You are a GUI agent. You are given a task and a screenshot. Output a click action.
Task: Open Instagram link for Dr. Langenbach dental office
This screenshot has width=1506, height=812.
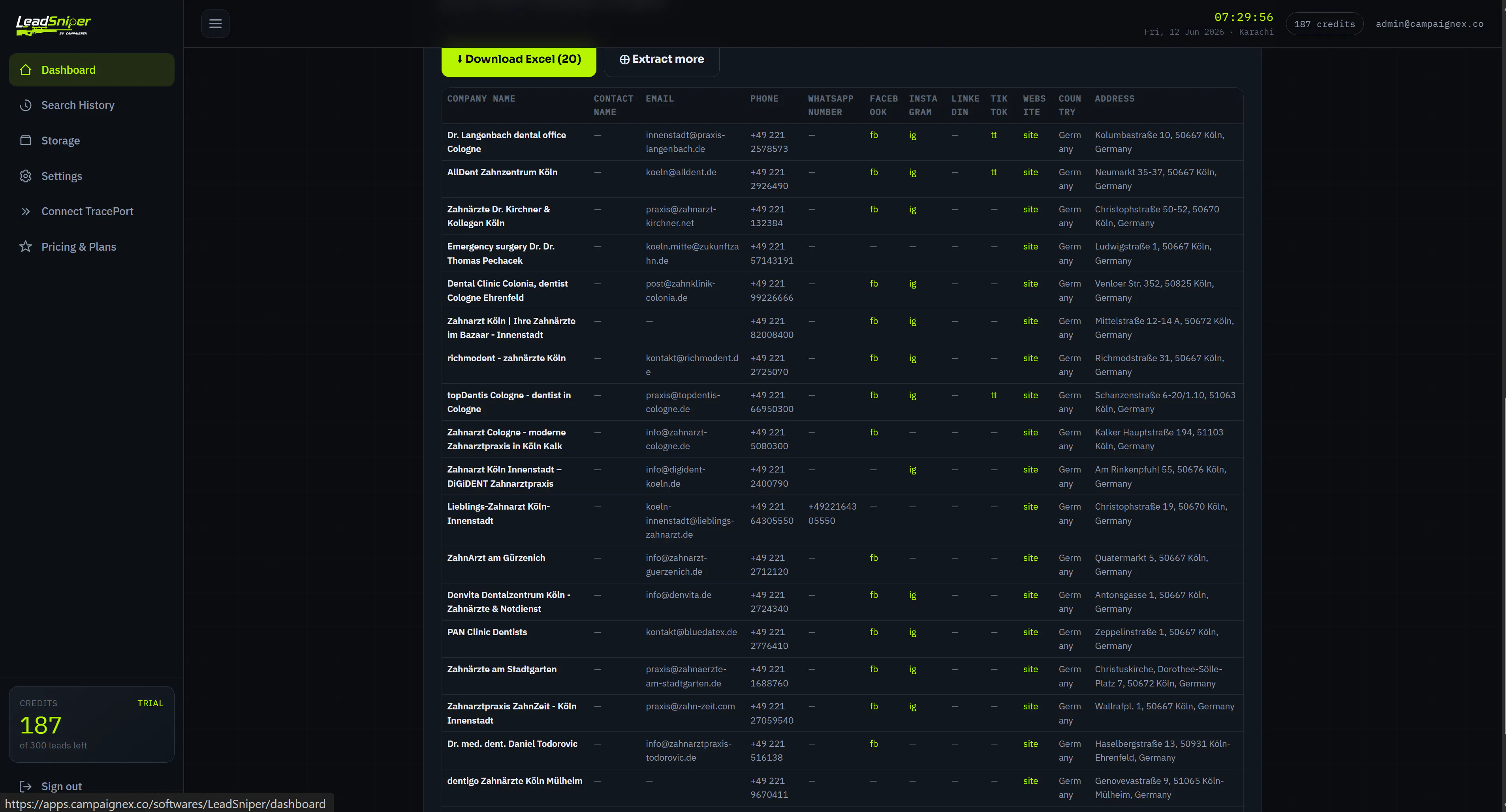point(913,135)
